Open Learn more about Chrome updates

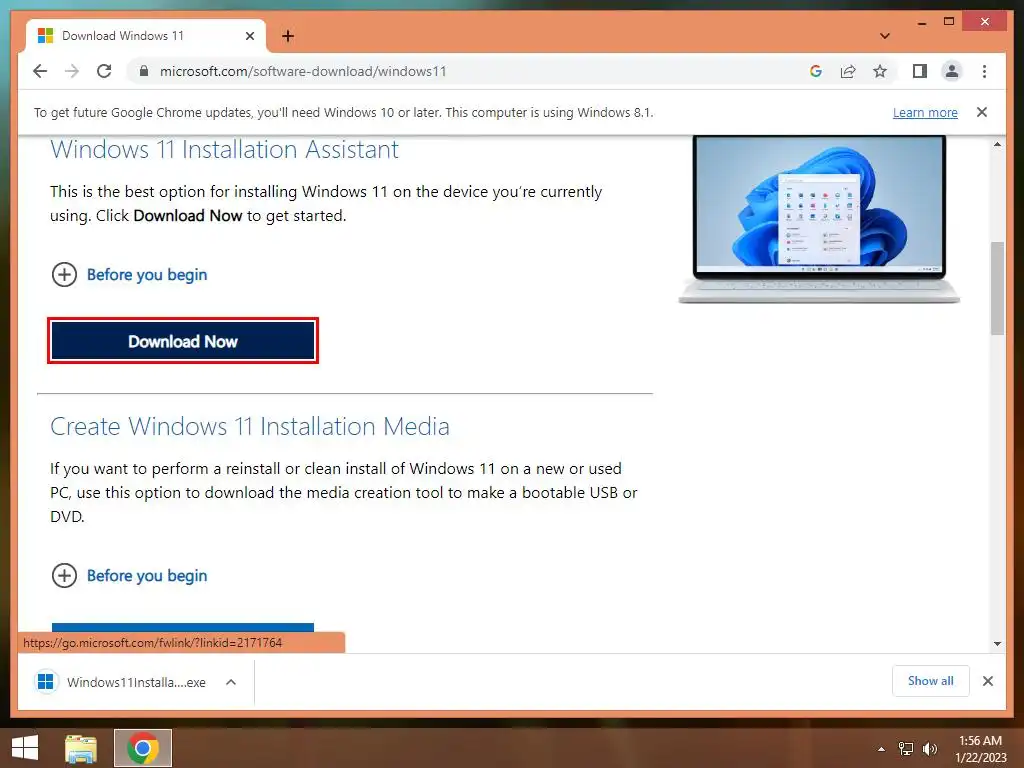pos(925,112)
